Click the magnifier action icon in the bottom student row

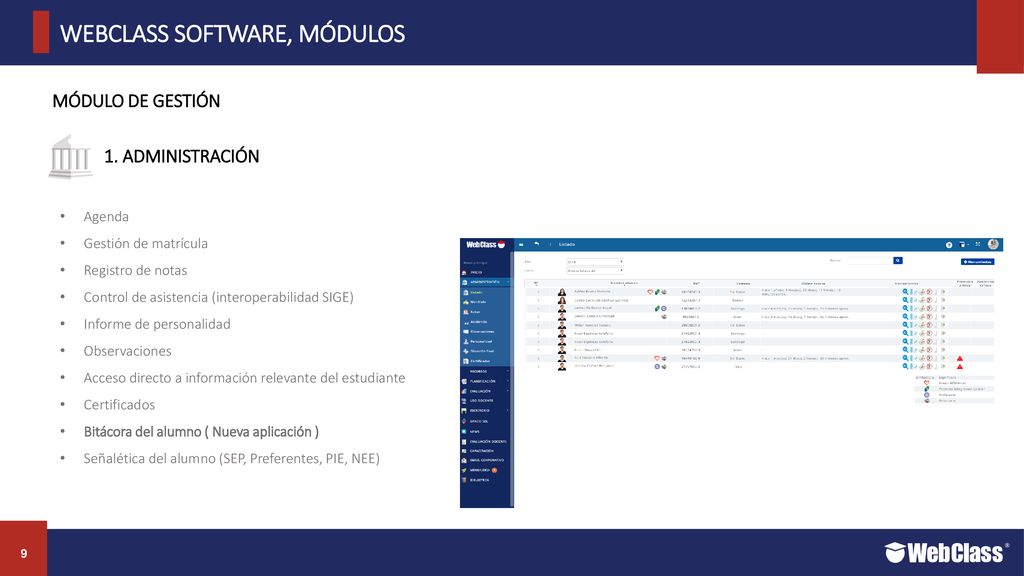[905, 366]
